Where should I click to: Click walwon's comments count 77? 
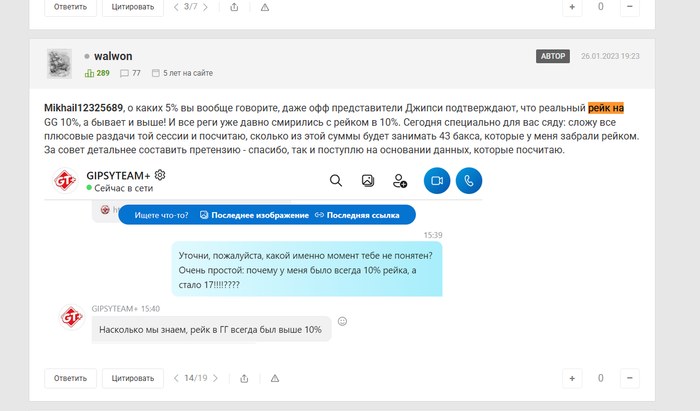point(130,73)
